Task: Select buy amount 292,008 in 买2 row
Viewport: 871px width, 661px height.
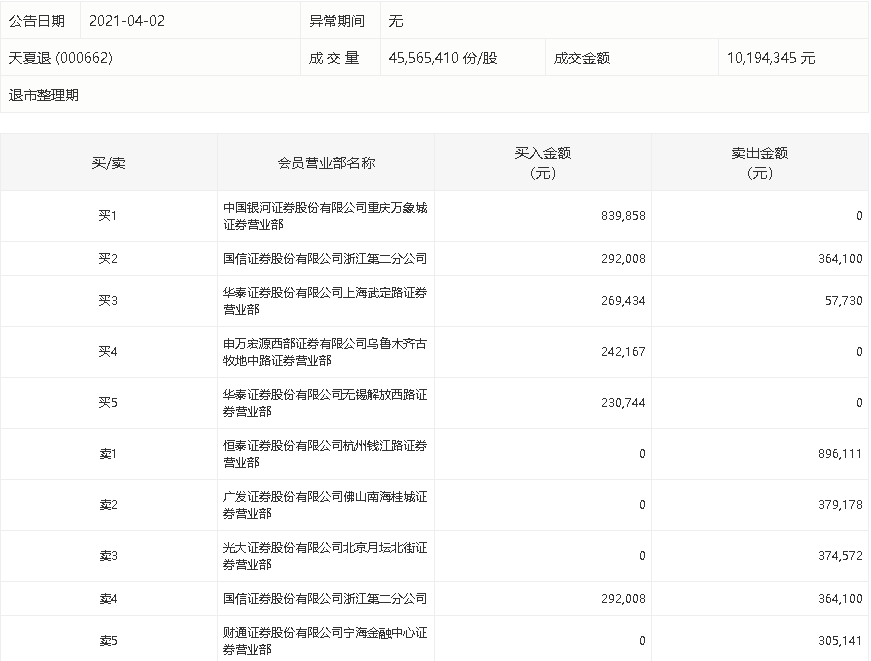Action: click(623, 258)
